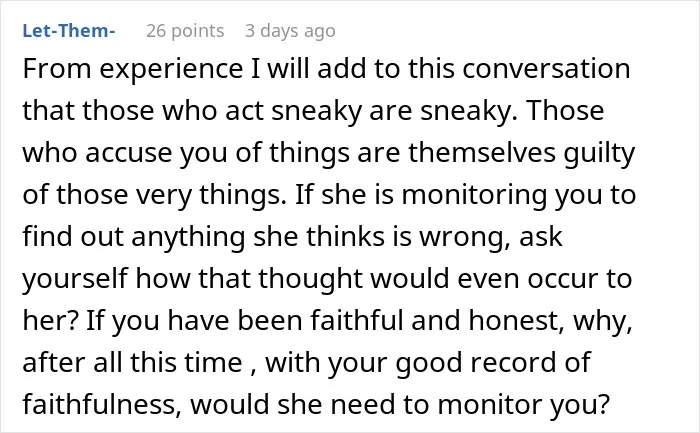
Task: Click the words "themselves guilty" in comment
Action: (522, 154)
